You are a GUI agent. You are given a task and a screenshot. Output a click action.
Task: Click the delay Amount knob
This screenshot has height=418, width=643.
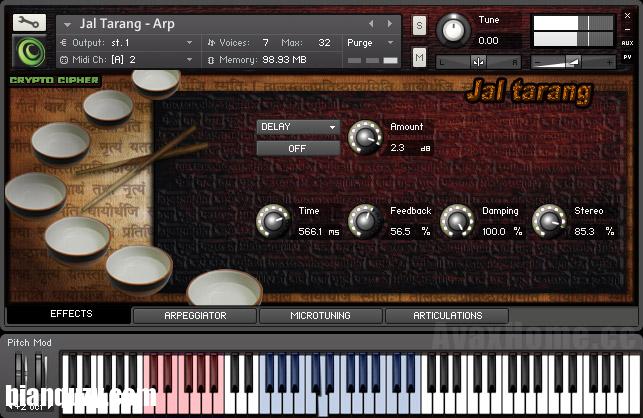tap(365, 137)
